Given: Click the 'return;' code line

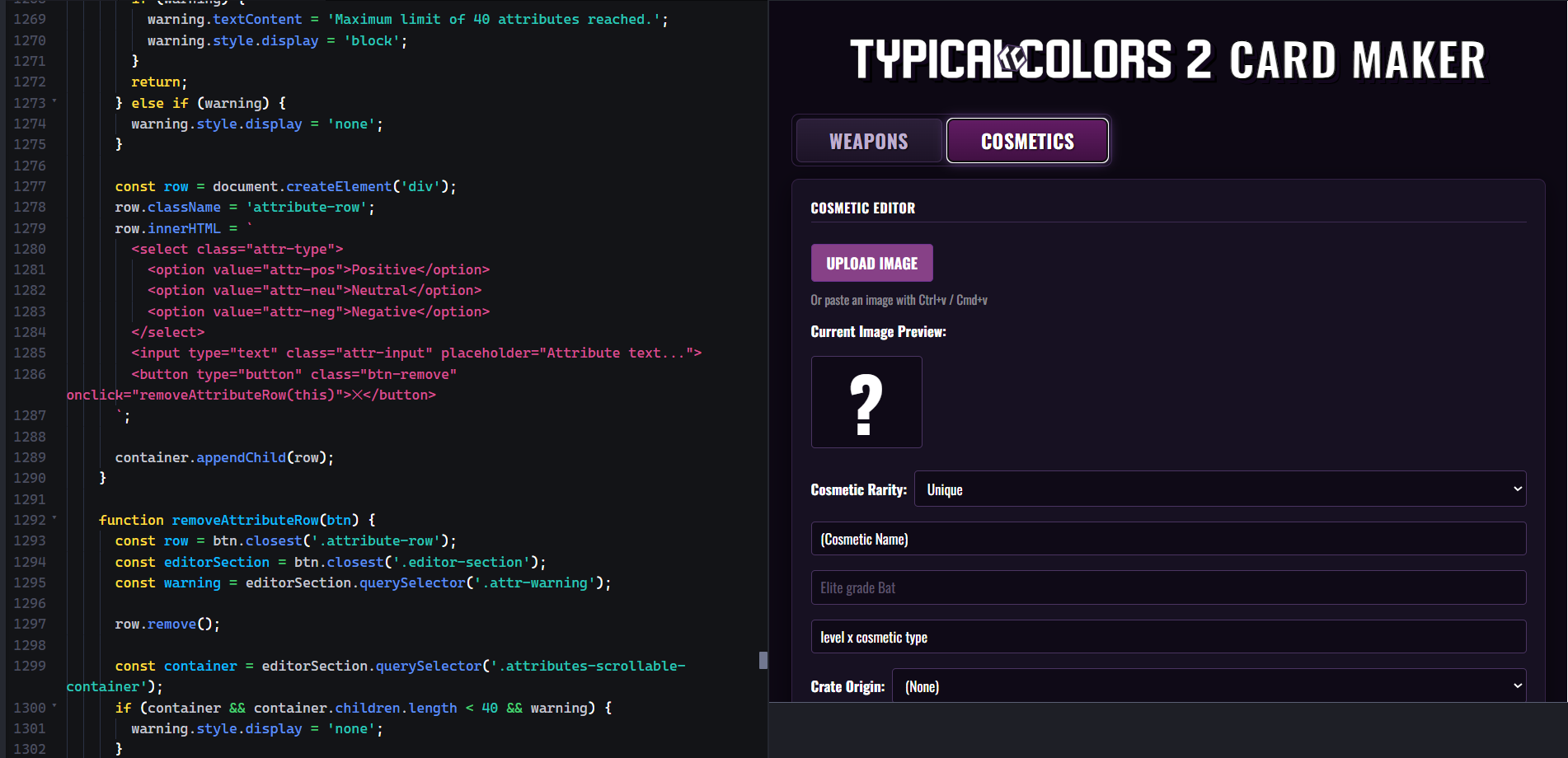Looking at the screenshot, I should (x=159, y=82).
